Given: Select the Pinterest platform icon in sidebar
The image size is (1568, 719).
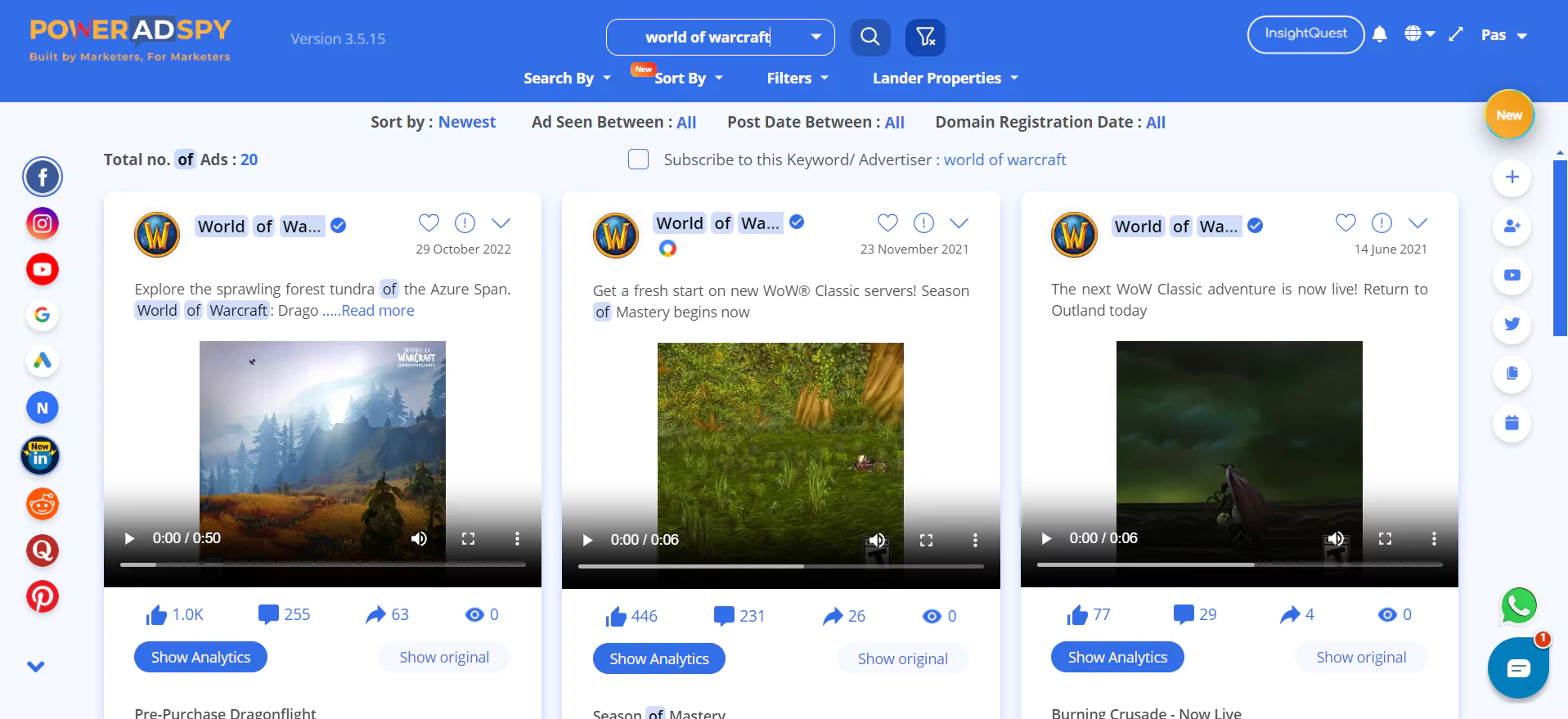Looking at the screenshot, I should pos(43,596).
